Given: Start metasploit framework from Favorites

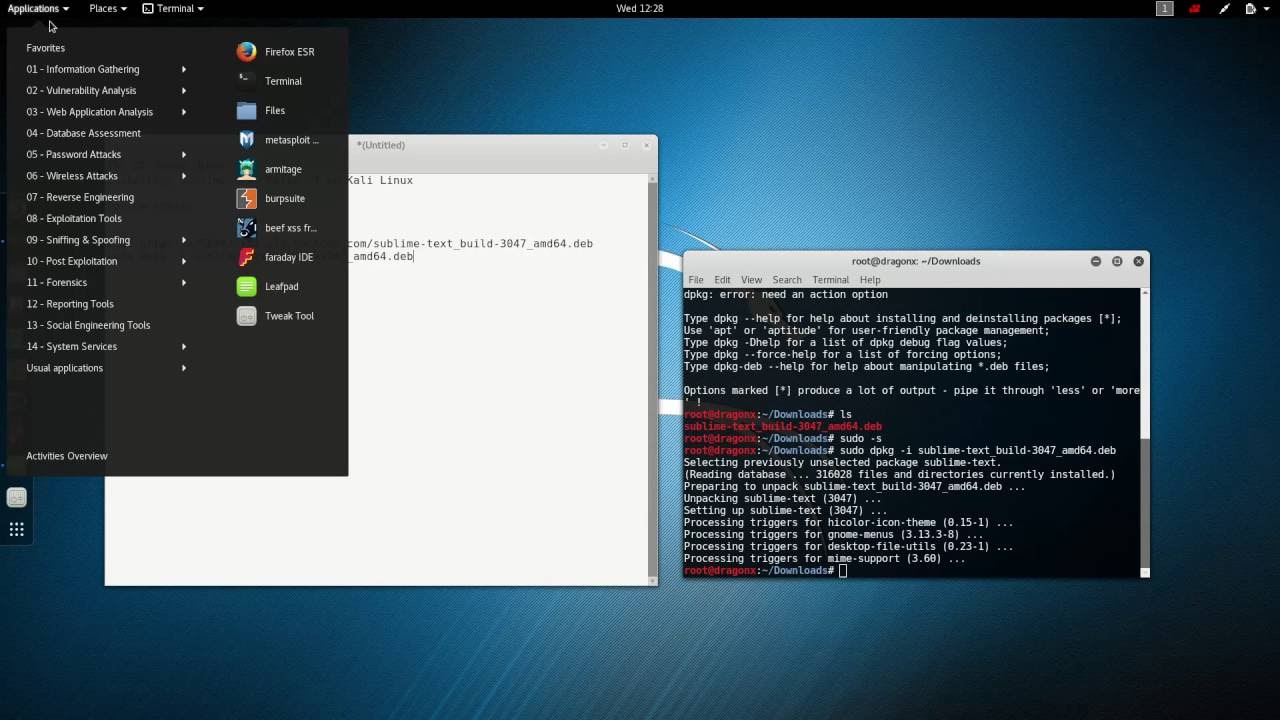Looking at the screenshot, I should 278,140.
